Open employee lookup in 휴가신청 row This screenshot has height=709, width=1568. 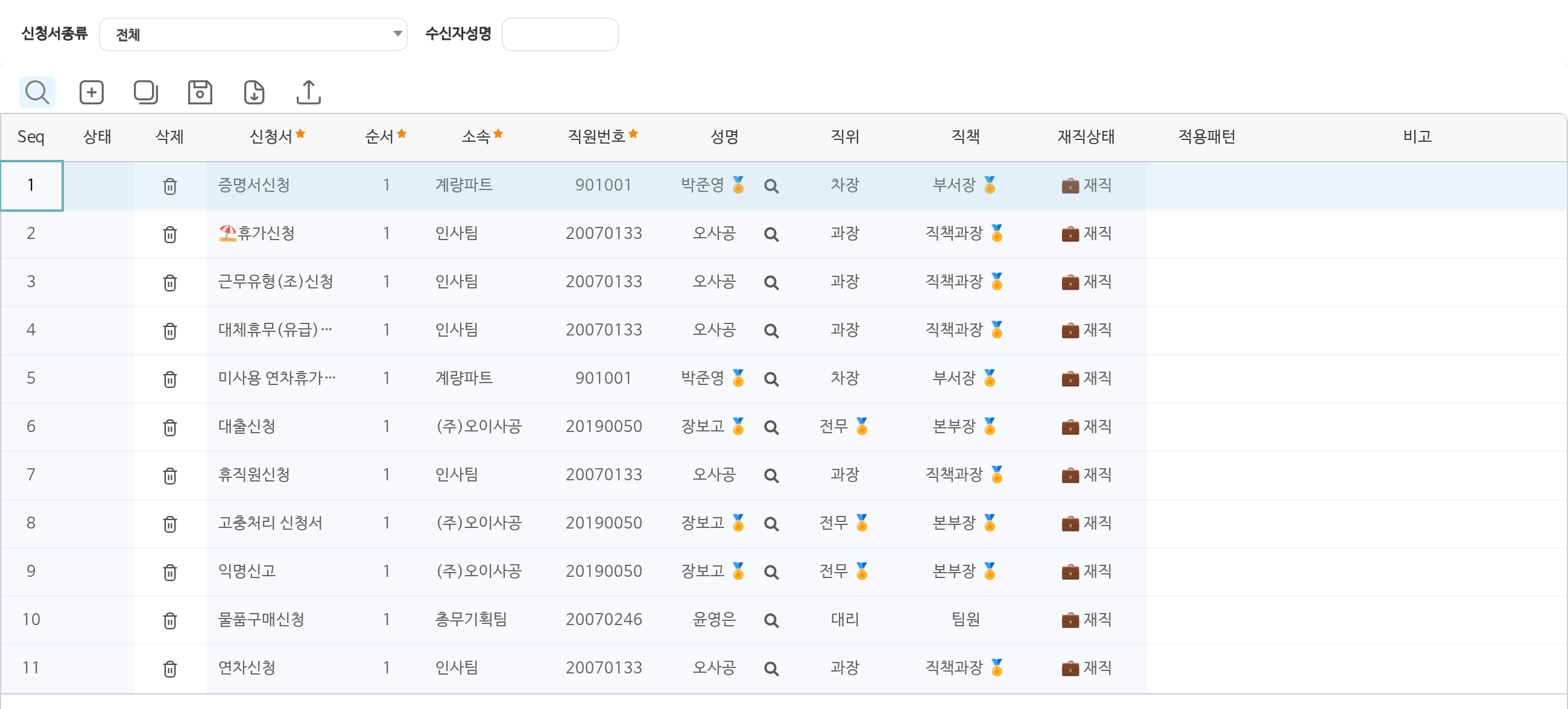pos(771,235)
